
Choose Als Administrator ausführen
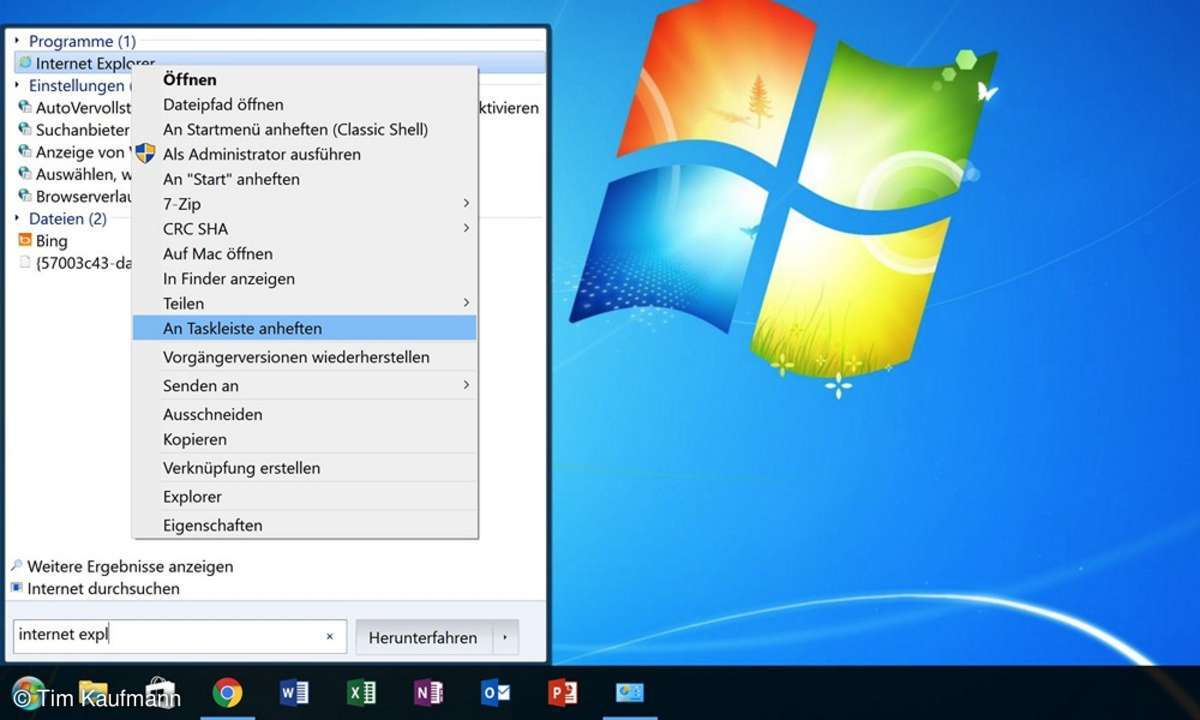[x=305, y=154]
